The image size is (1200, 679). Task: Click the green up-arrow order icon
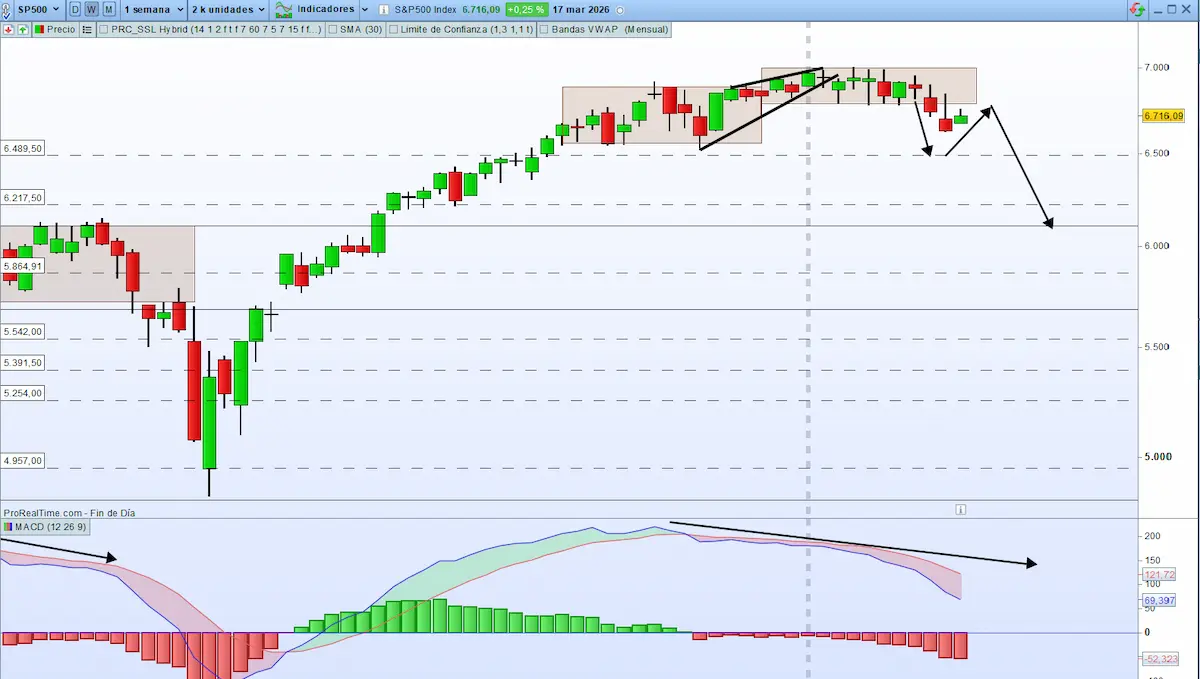[21, 29]
